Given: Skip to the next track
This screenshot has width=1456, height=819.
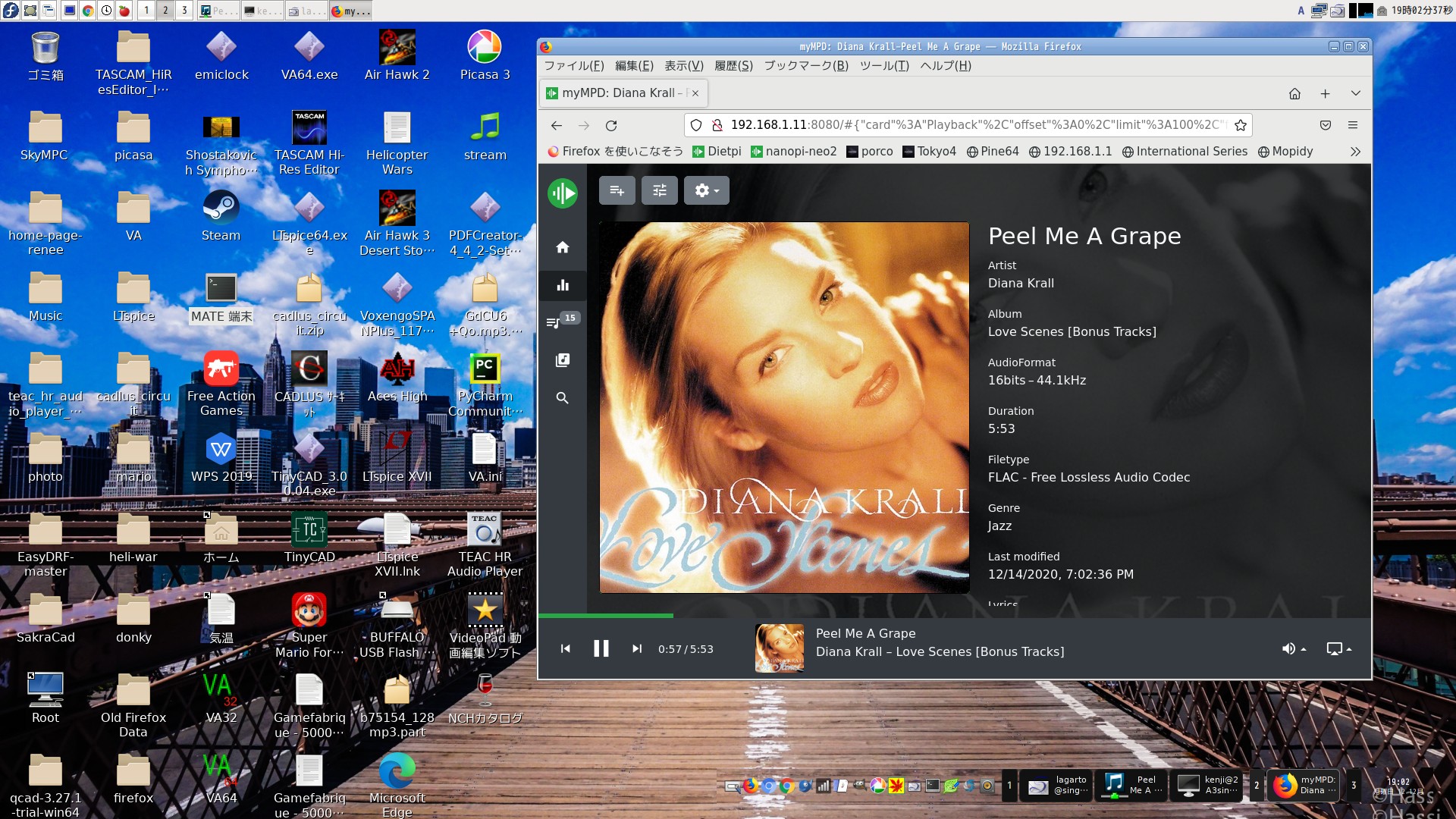Looking at the screenshot, I should pos(637,649).
